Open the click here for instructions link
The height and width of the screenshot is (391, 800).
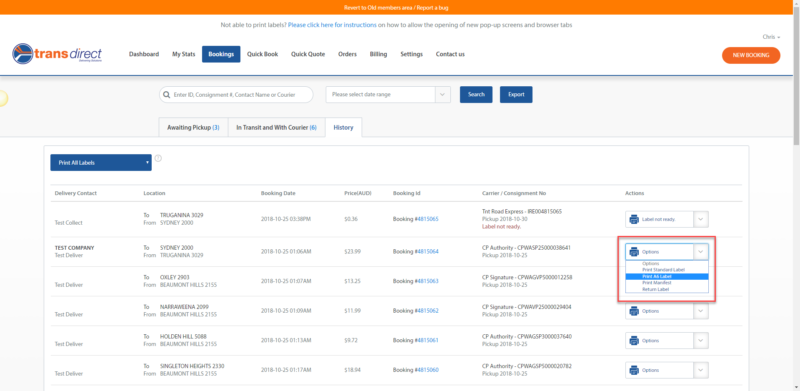332,25
